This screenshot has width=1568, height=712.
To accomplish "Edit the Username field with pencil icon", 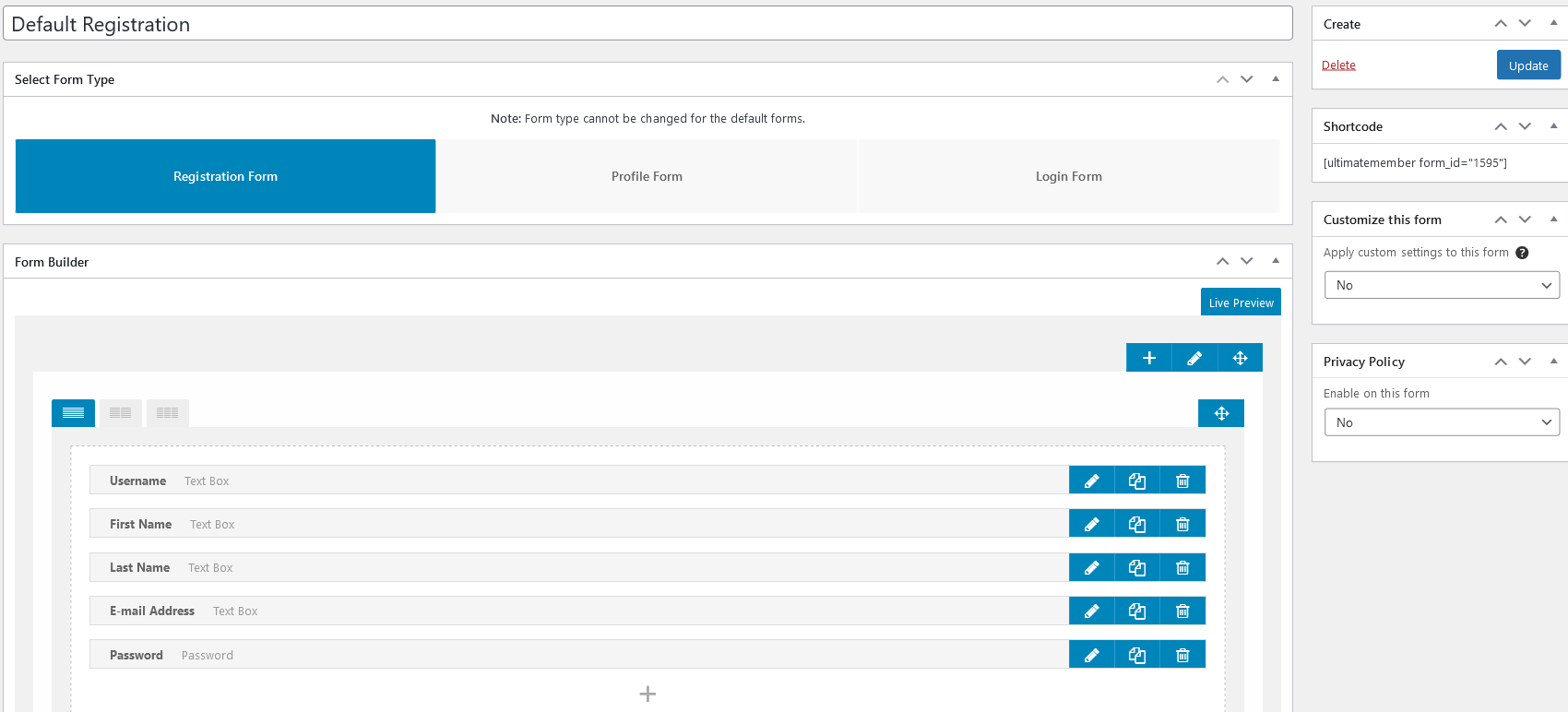I will click(x=1091, y=481).
